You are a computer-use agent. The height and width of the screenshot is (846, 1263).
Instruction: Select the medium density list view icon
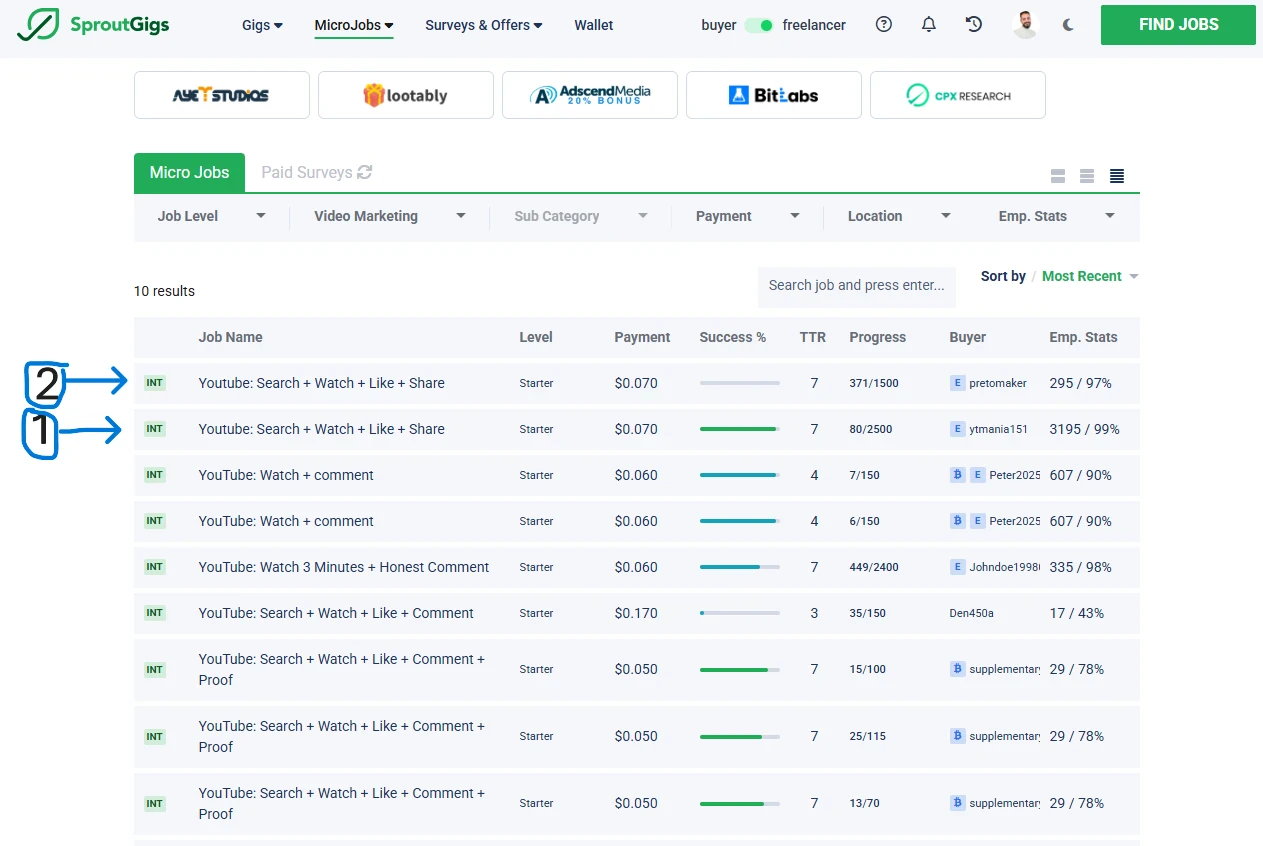1087,176
